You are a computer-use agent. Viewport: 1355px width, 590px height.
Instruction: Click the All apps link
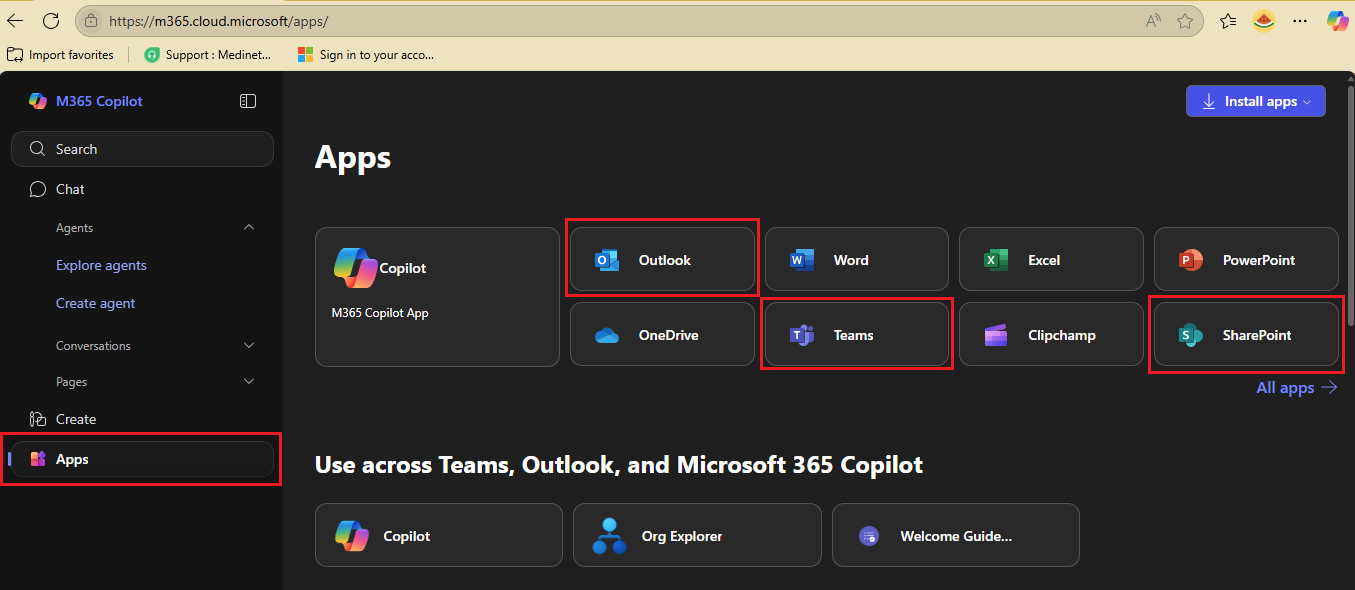tap(1296, 388)
